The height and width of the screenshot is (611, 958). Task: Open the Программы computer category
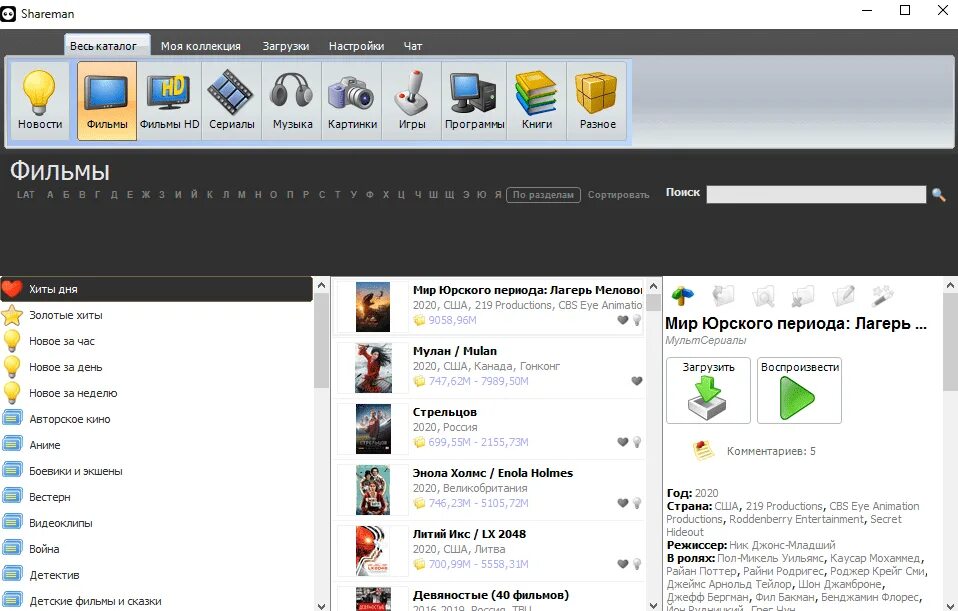(474, 101)
